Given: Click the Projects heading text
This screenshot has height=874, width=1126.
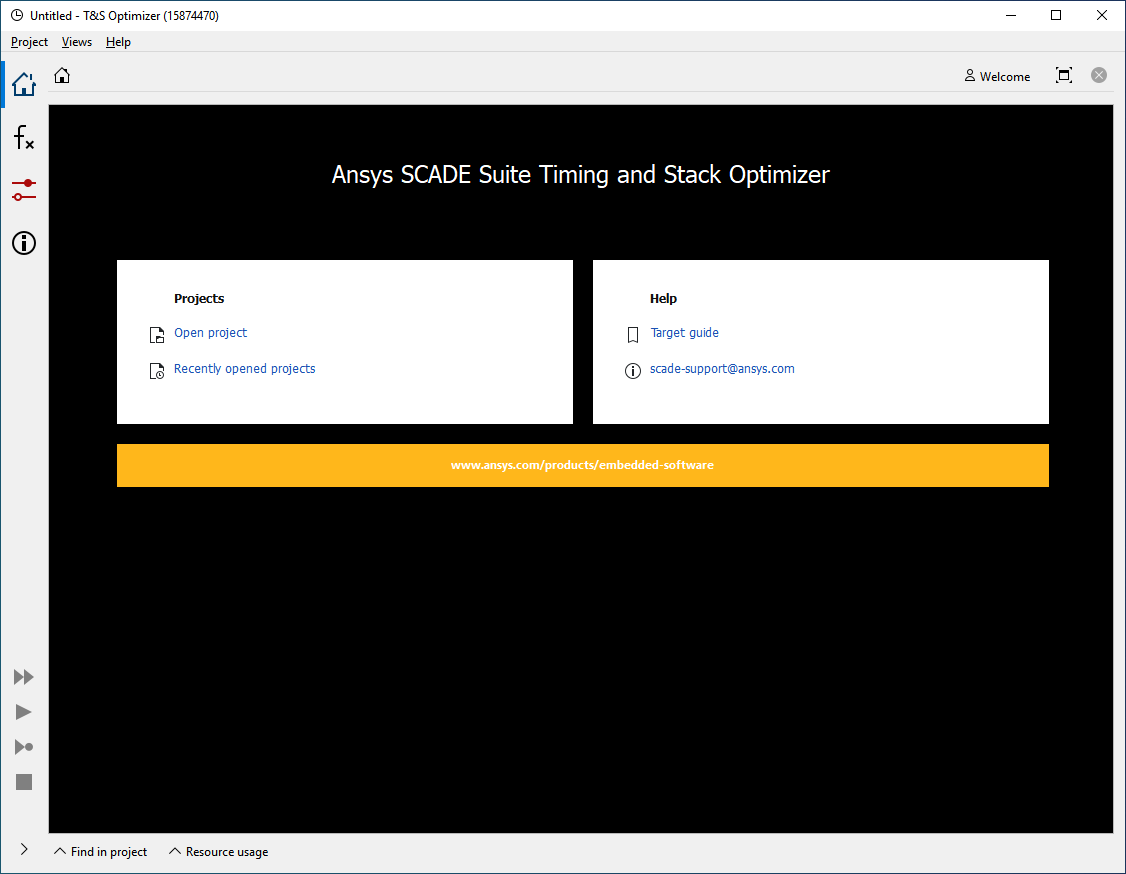Looking at the screenshot, I should pyautogui.click(x=199, y=298).
